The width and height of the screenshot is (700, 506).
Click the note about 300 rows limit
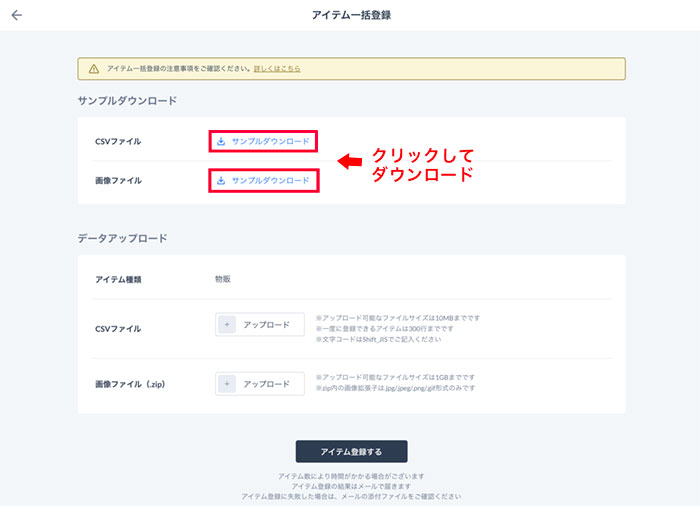384,329
